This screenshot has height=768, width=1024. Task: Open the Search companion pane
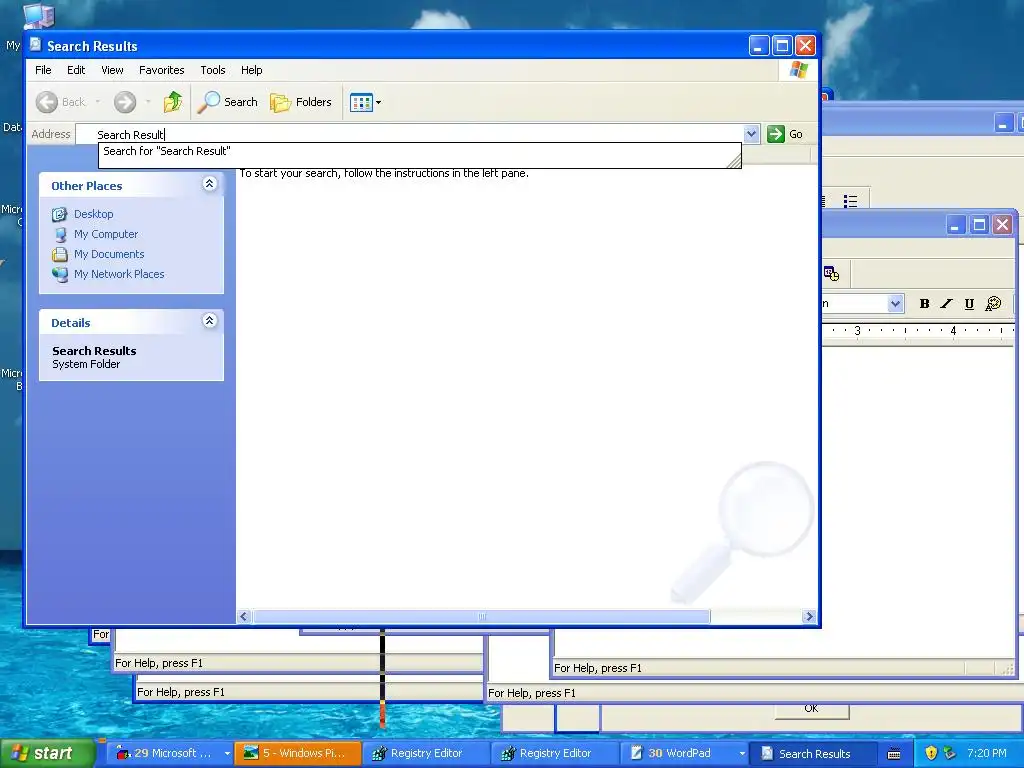point(228,102)
